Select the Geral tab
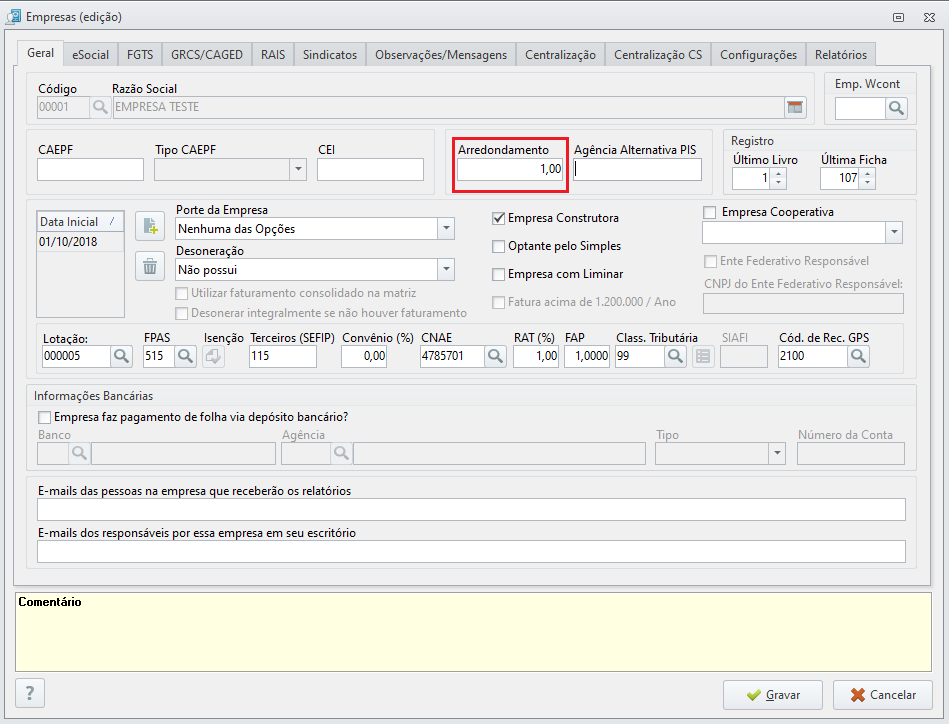Screen dimensions: 949x725 pos(41,53)
